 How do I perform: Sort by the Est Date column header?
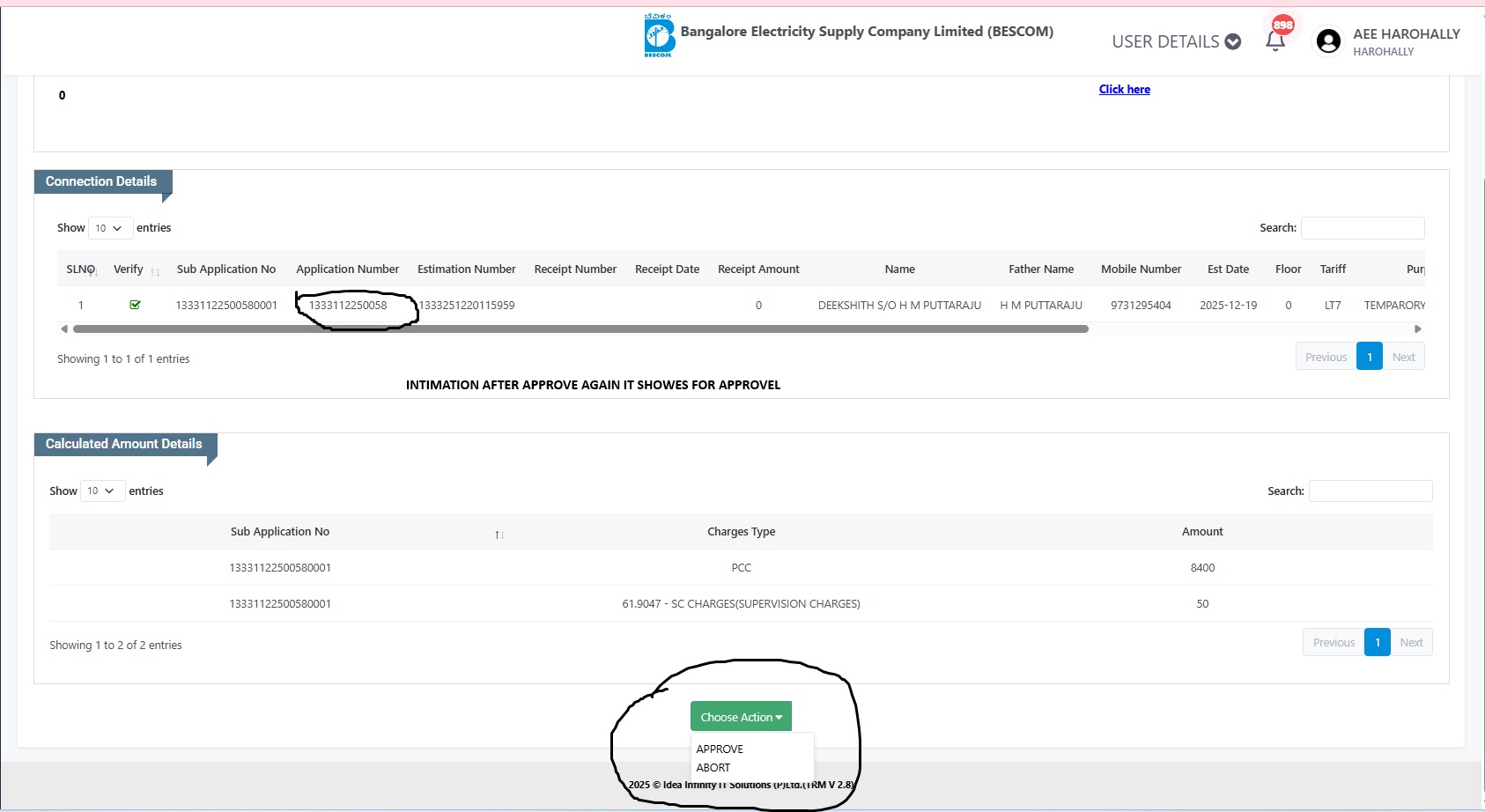click(x=1228, y=269)
